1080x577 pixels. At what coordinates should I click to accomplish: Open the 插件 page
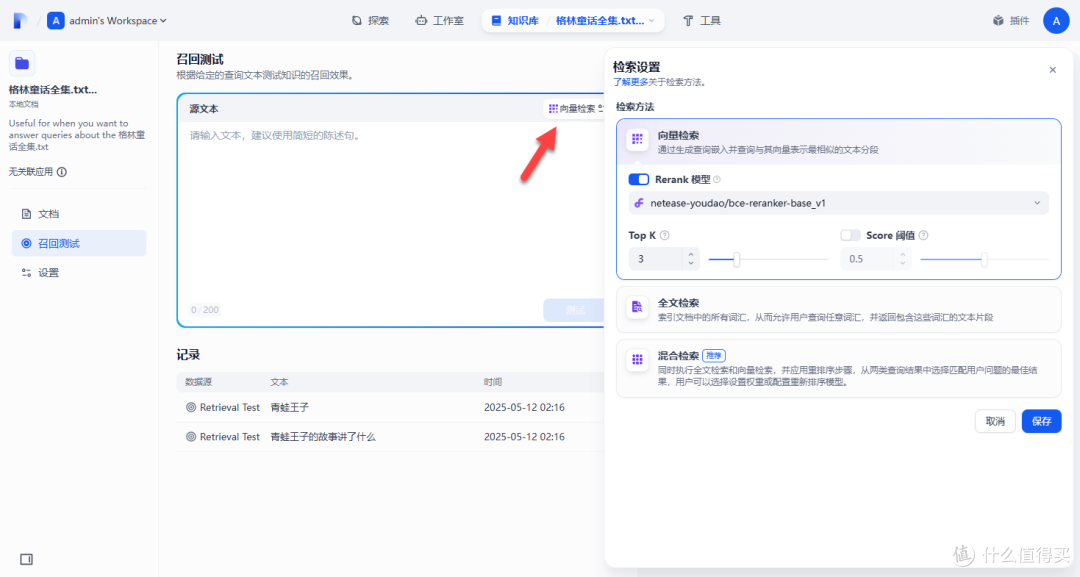[x=1011, y=21]
